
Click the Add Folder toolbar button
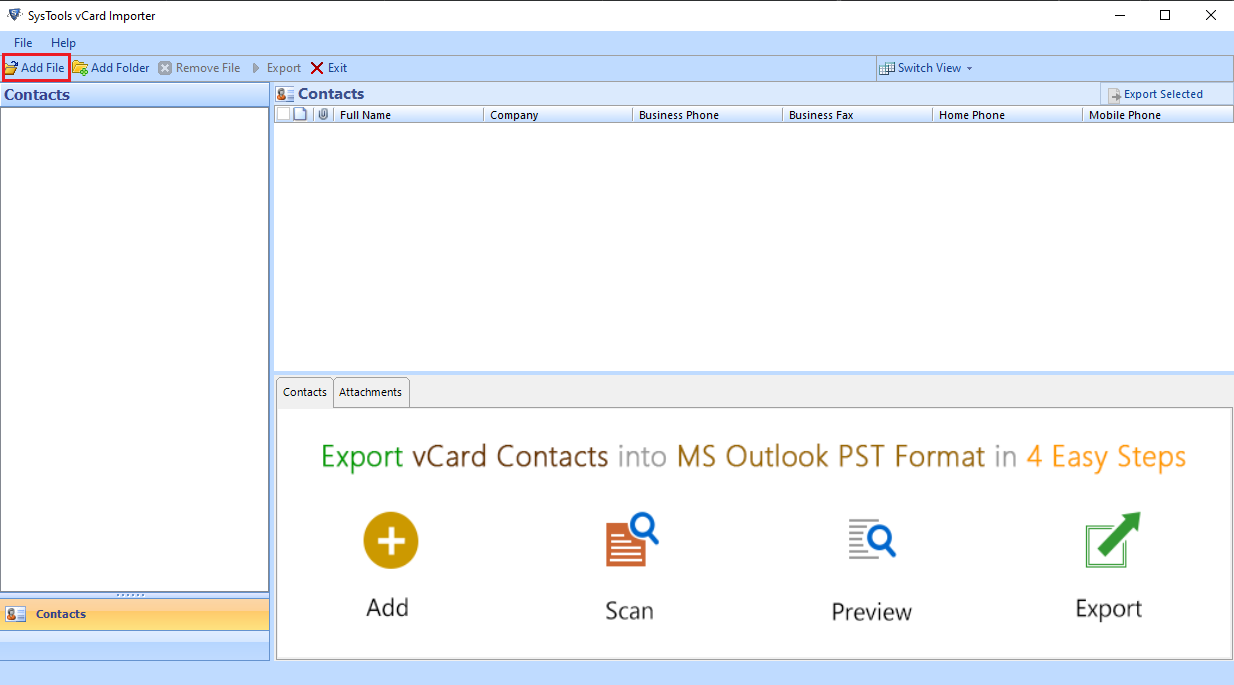click(x=111, y=68)
